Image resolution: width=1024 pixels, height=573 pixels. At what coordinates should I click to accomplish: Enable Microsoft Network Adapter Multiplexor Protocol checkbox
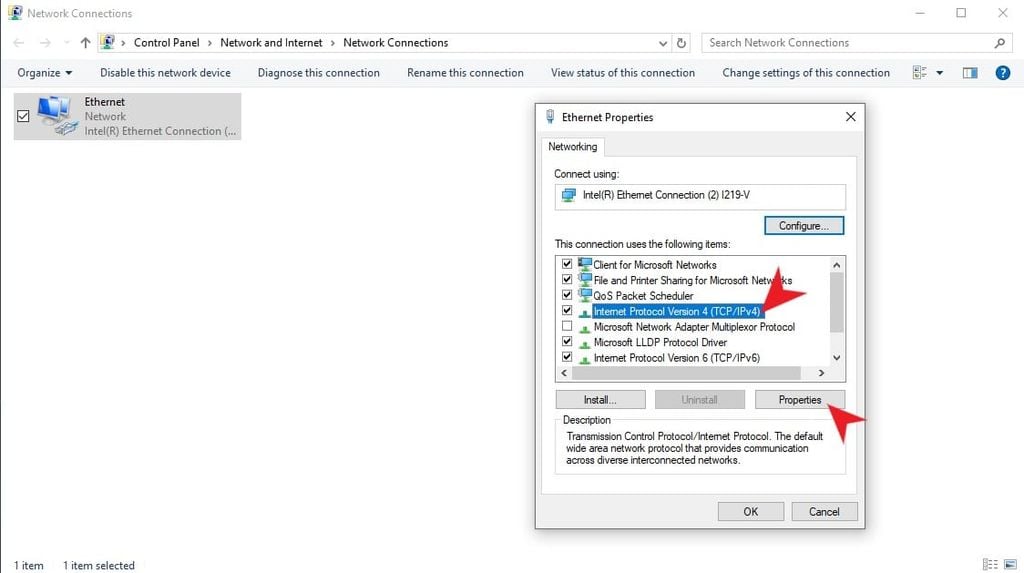(567, 326)
